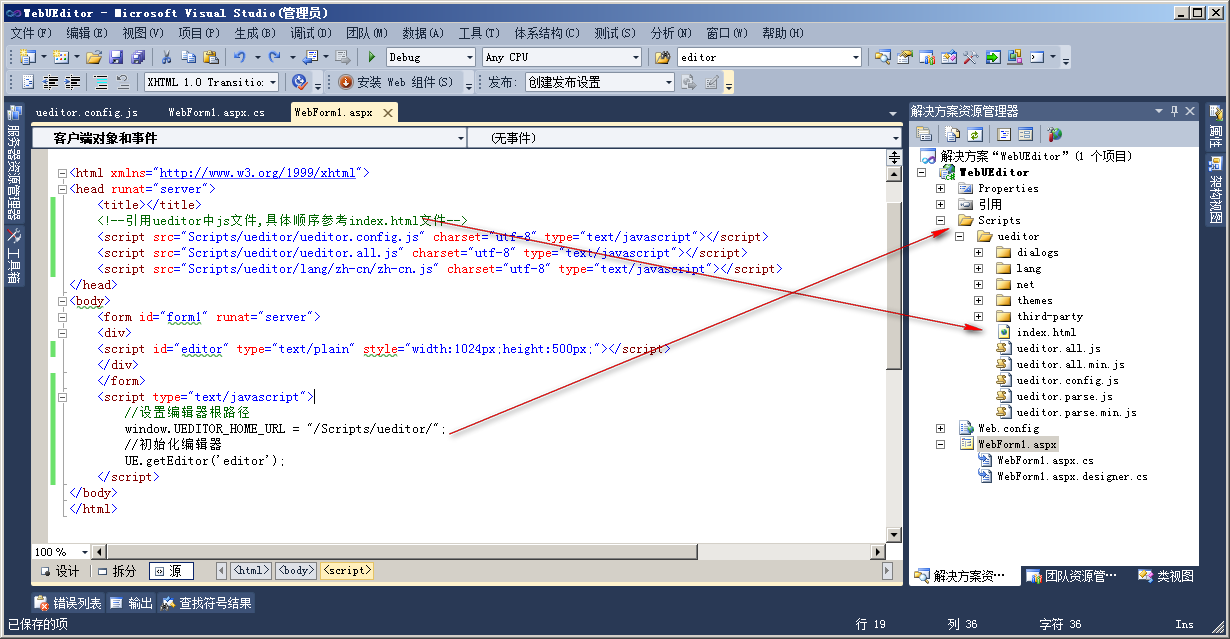
Task: Open the 错误列表 panel
Action: pyautogui.click(x=68, y=603)
